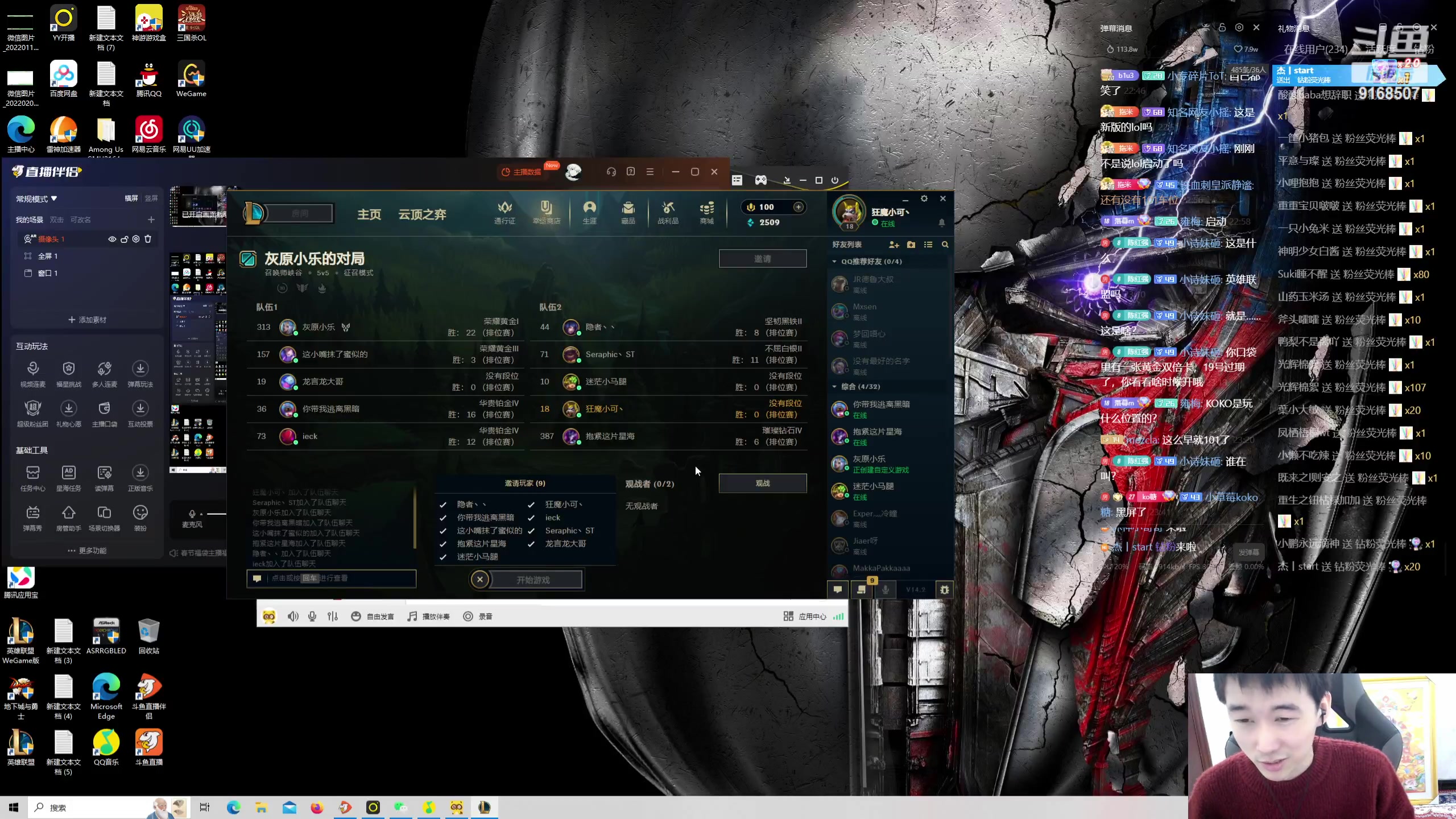Switch to 云顶之弈 tab
Viewport: 1456px width, 819px height.
pos(422,214)
